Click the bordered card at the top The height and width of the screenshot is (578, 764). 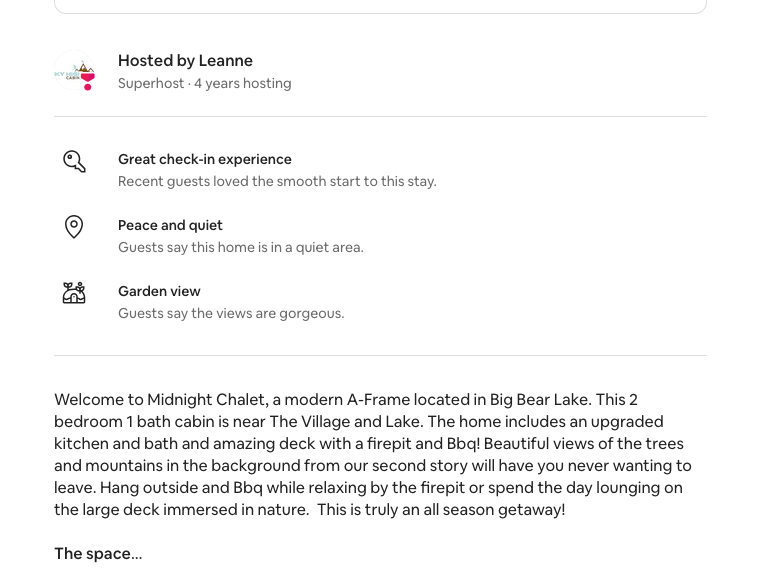[x=380, y=5]
